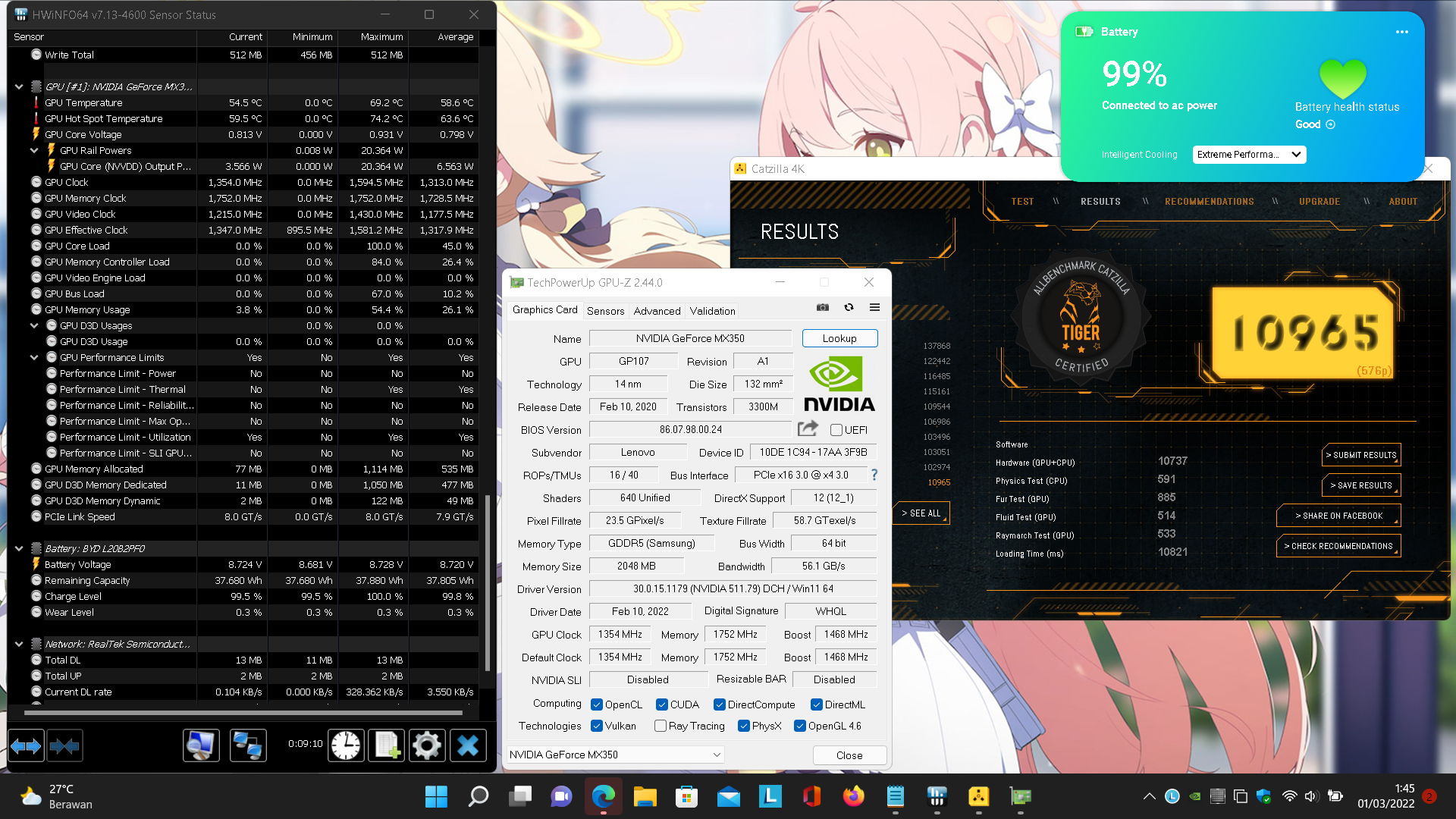Enable the Ray Tracing checkbox
The width and height of the screenshot is (1456, 819).
(x=660, y=726)
